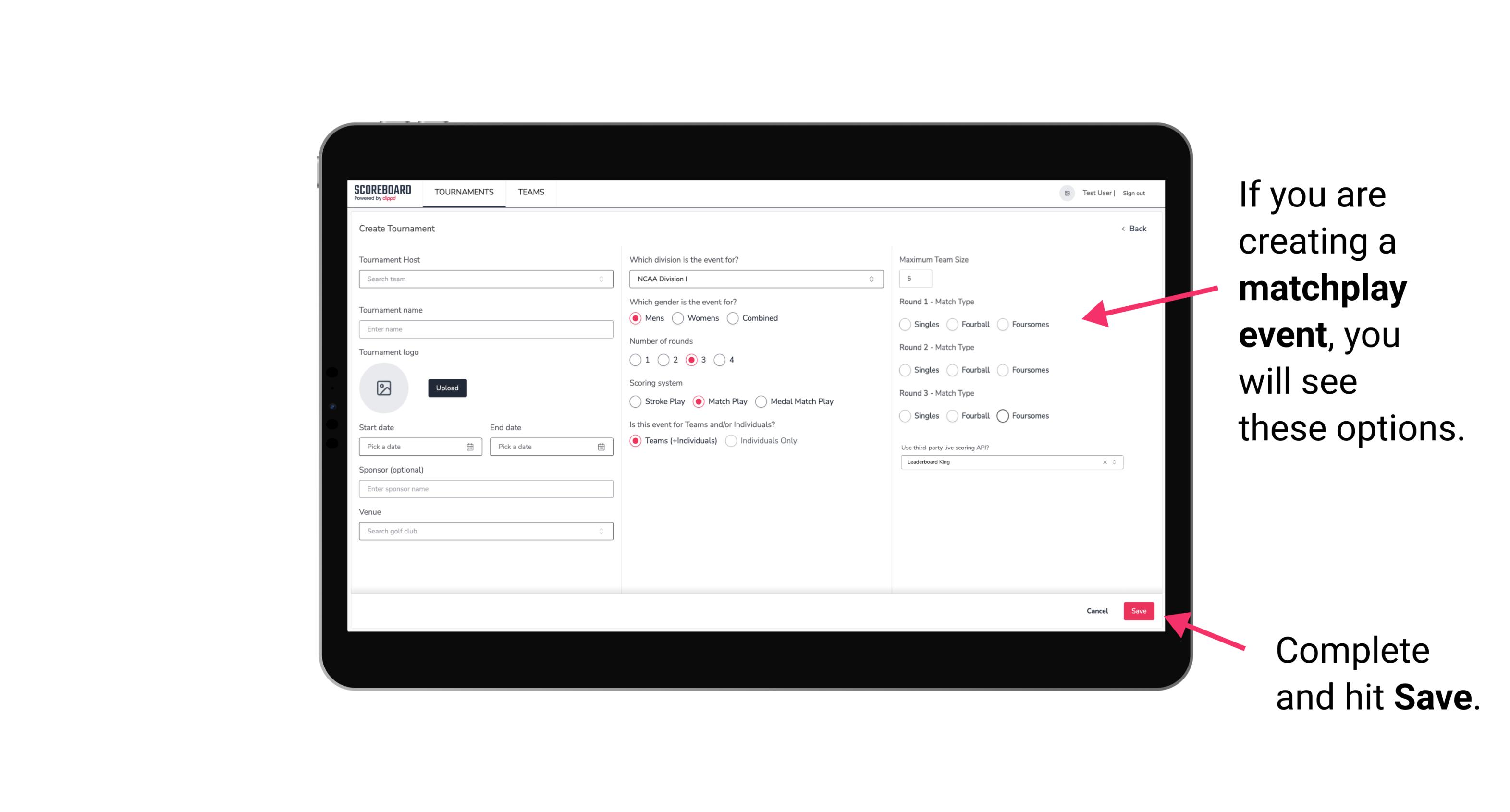This screenshot has width=1510, height=812.
Task: Switch to the TEAMS tab
Action: pyautogui.click(x=531, y=192)
